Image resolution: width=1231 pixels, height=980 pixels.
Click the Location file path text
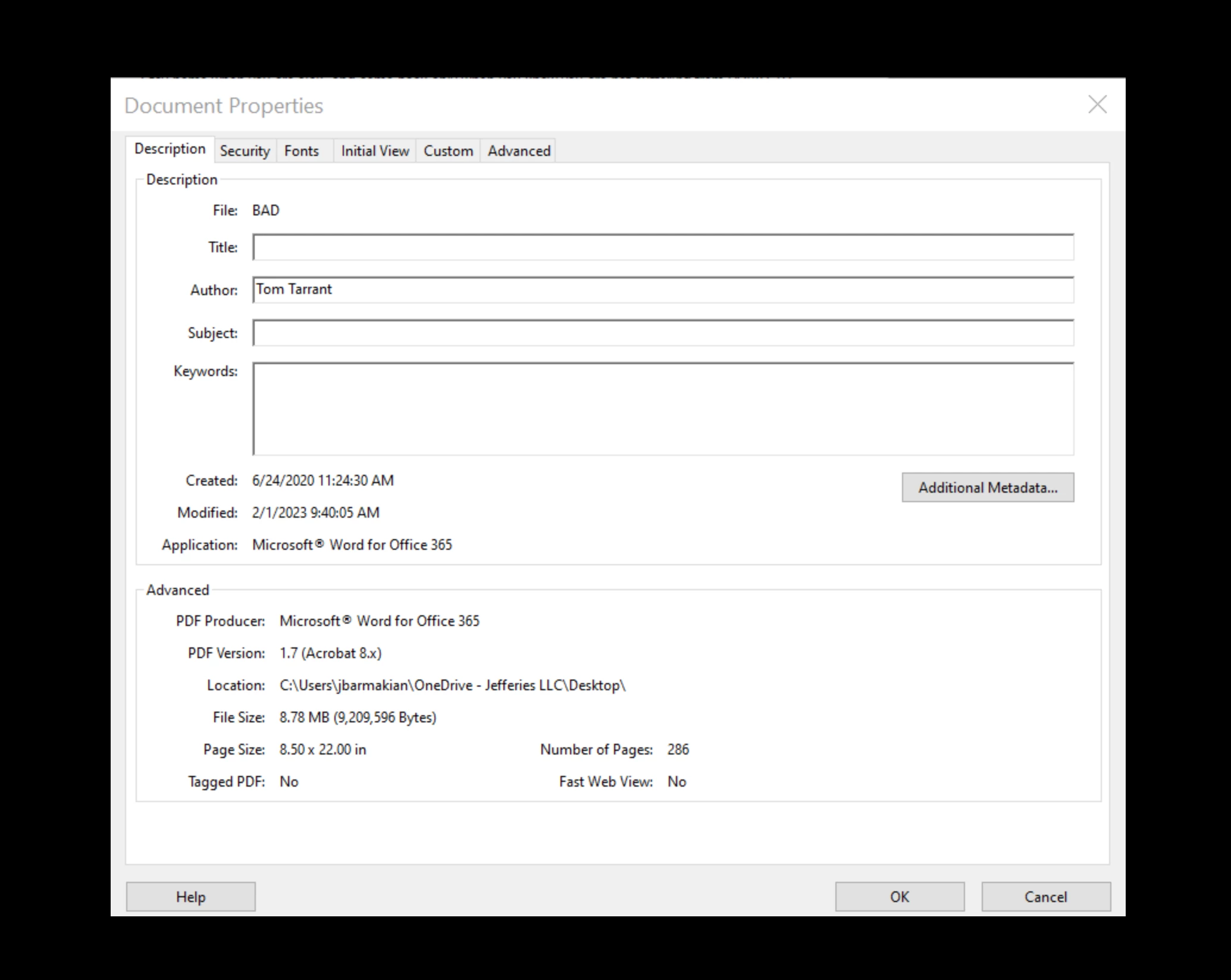452,685
